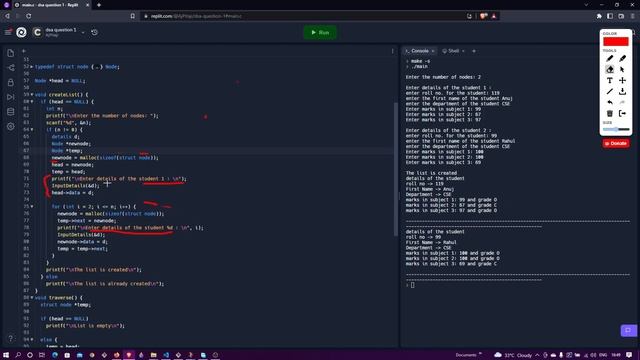
Task: Open the Replit sidebar hamburger menu
Action: [x=8, y=32]
